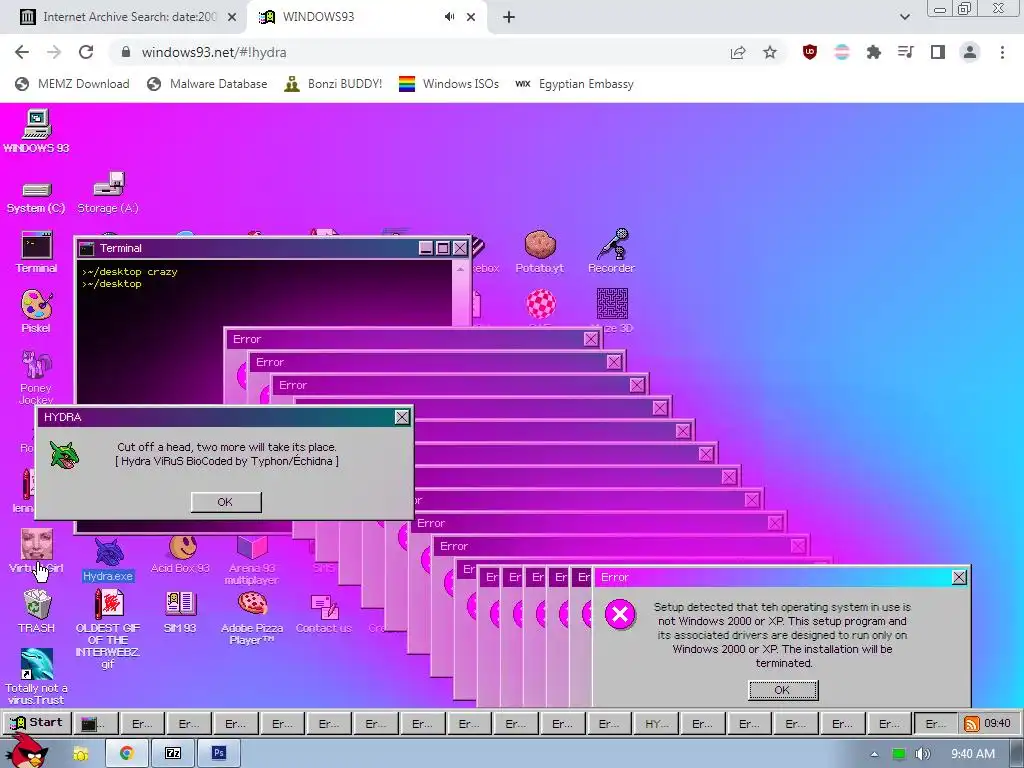Open the Bonzi BUDDY! bookmark
Viewport: 1024px width, 768px height.
(x=333, y=84)
